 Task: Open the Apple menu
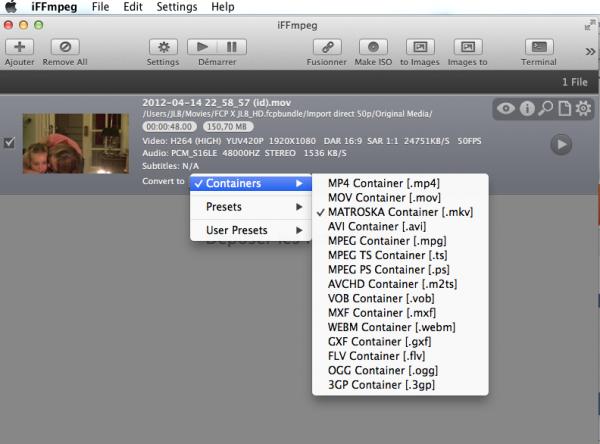[11, 7]
